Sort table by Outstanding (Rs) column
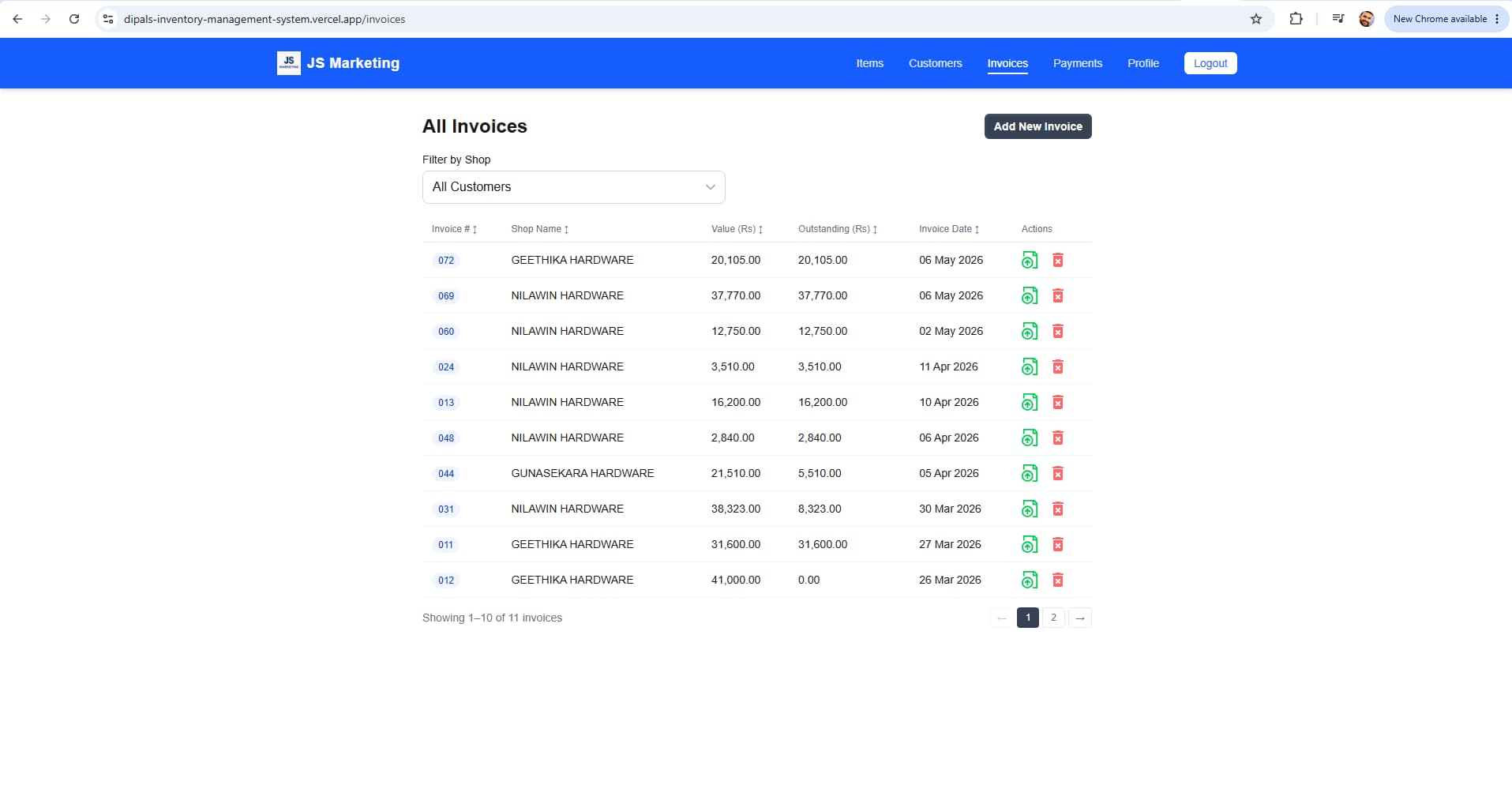The width and height of the screenshot is (1512, 789). point(838,229)
